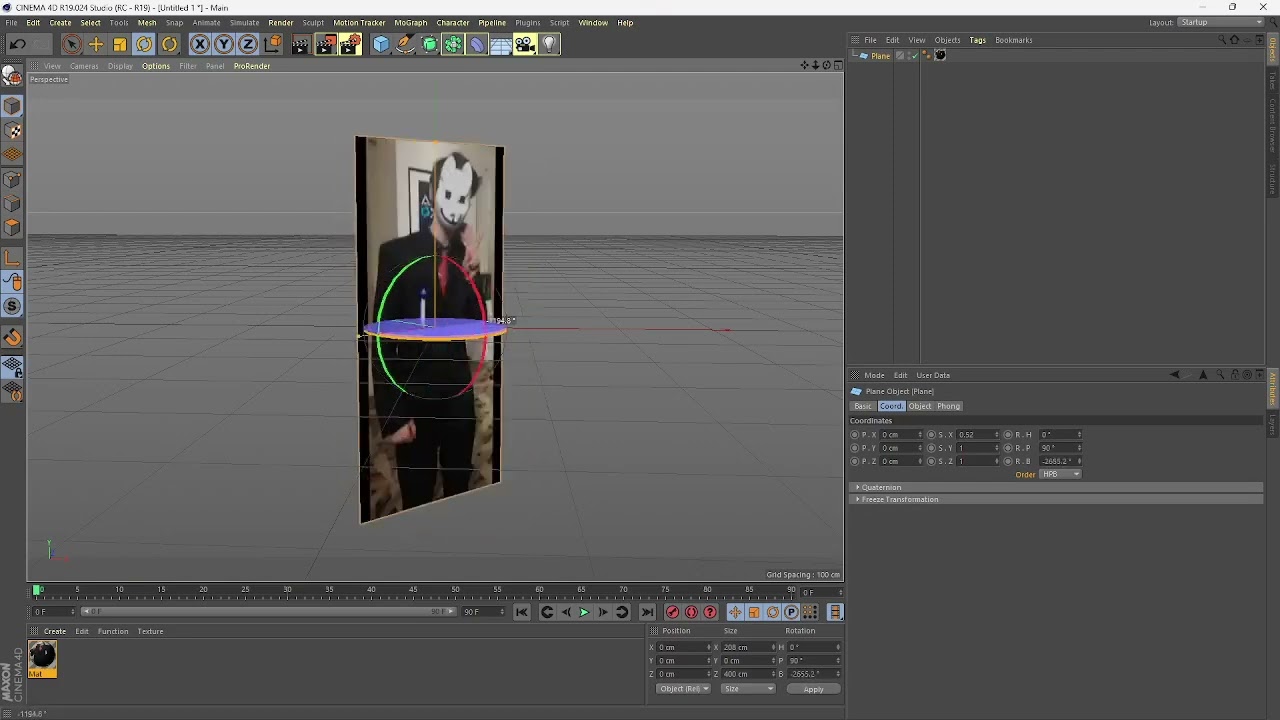Viewport: 1280px width, 720px height.
Task: Toggle the Autokeying button
Action: (691, 612)
